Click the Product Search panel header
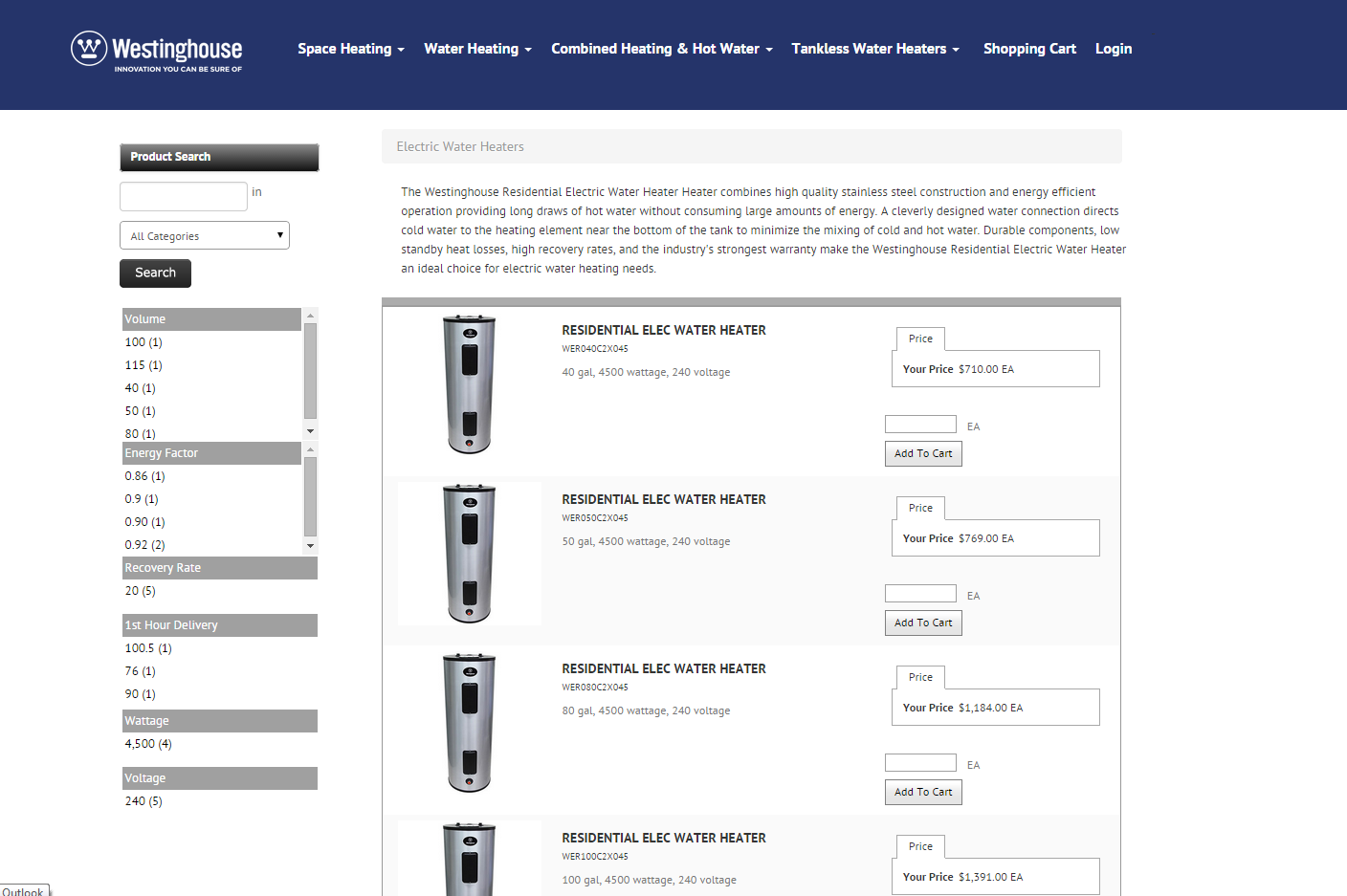Screen dimensions: 1347x896 click(x=219, y=157)
